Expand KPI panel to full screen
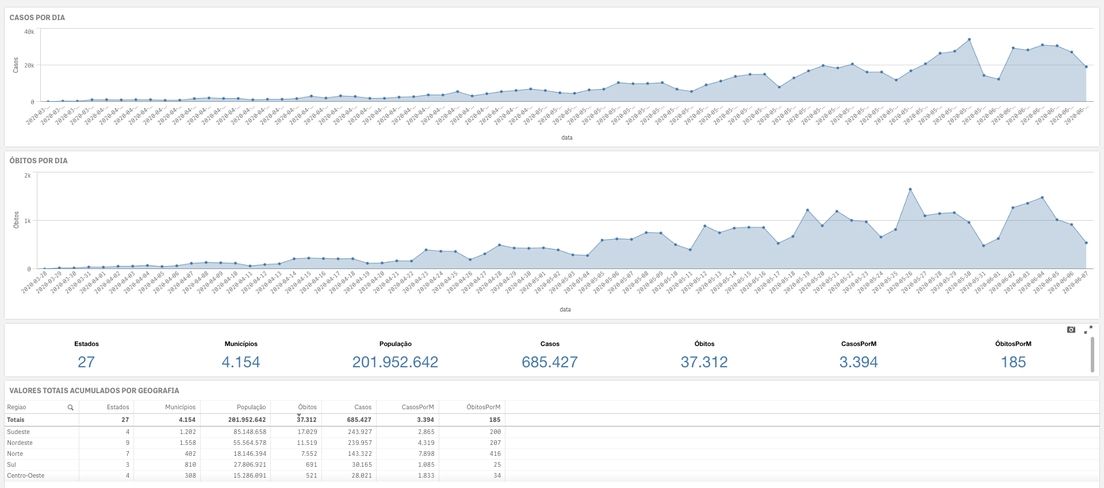The height and width of the screenshot is (488, 1104). [x=1088, y=329]
